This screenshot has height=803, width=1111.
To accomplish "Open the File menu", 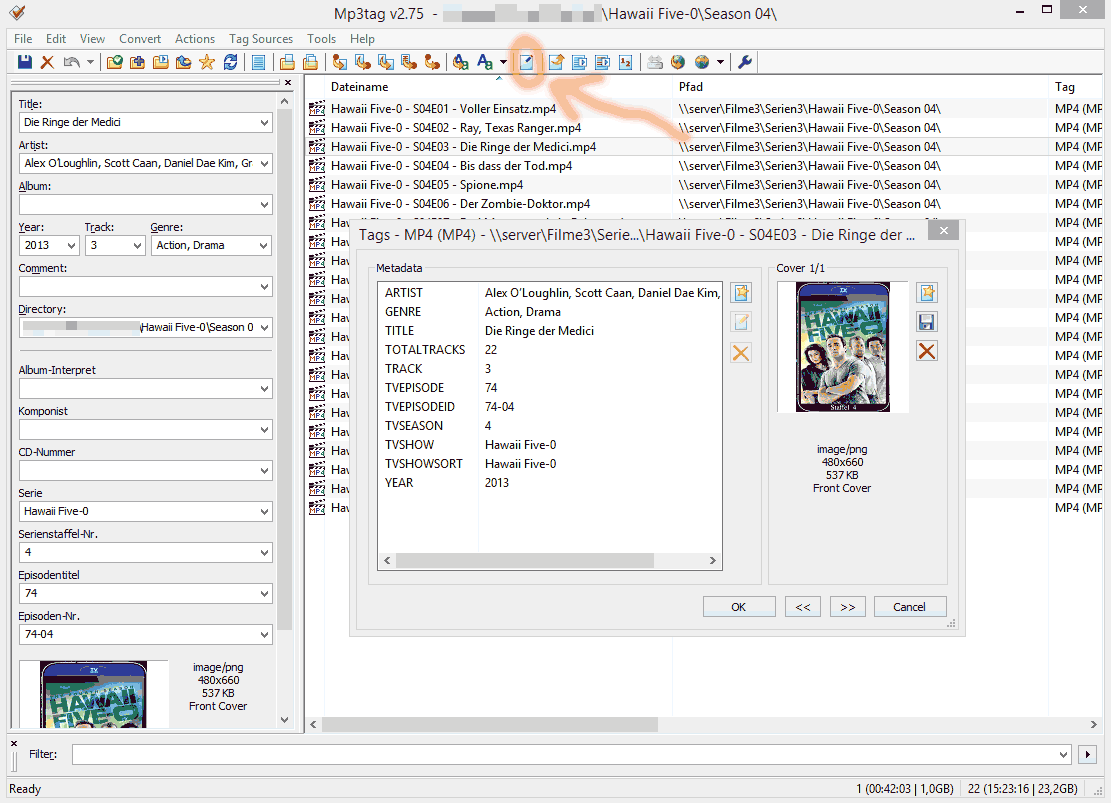I will pyautogui.click(x=23, y=39).
